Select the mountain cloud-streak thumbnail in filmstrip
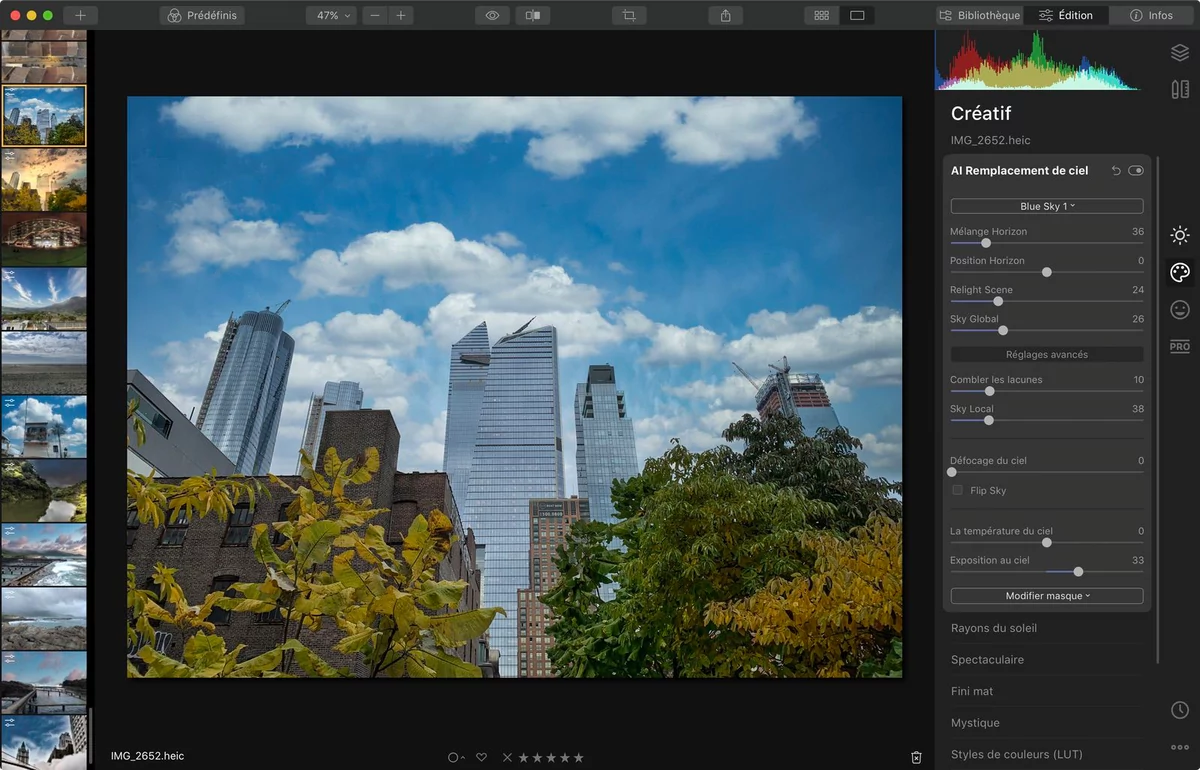Image resolution: width=1200 pixels, height=770 pixels. pos(44,298)
